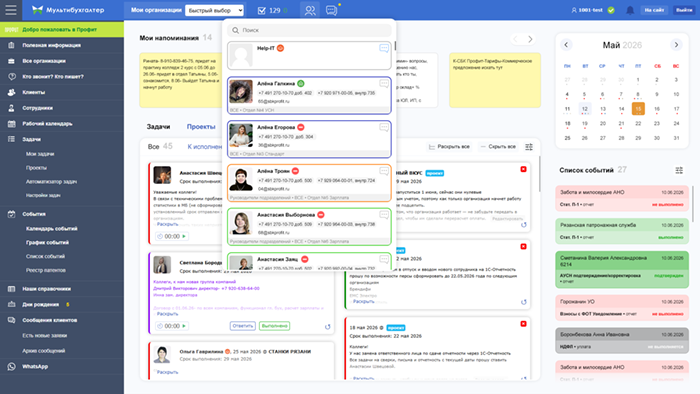Go to next month in calendar

(676, 45)
